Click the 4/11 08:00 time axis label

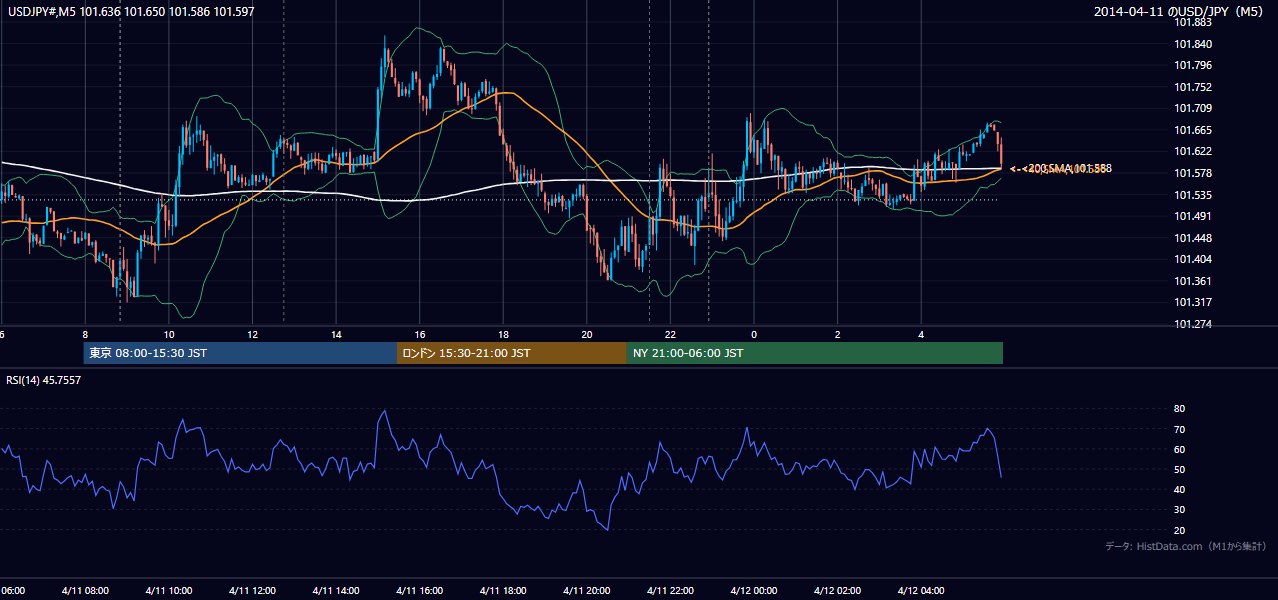pyautogui.click(x=85, y=591)
